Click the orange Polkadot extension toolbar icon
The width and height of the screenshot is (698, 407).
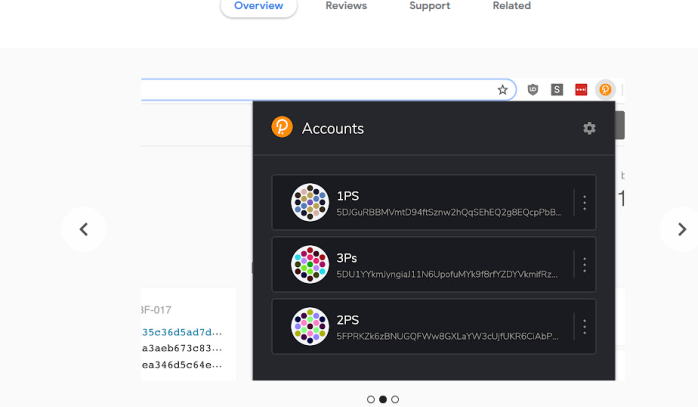[605, 90]
